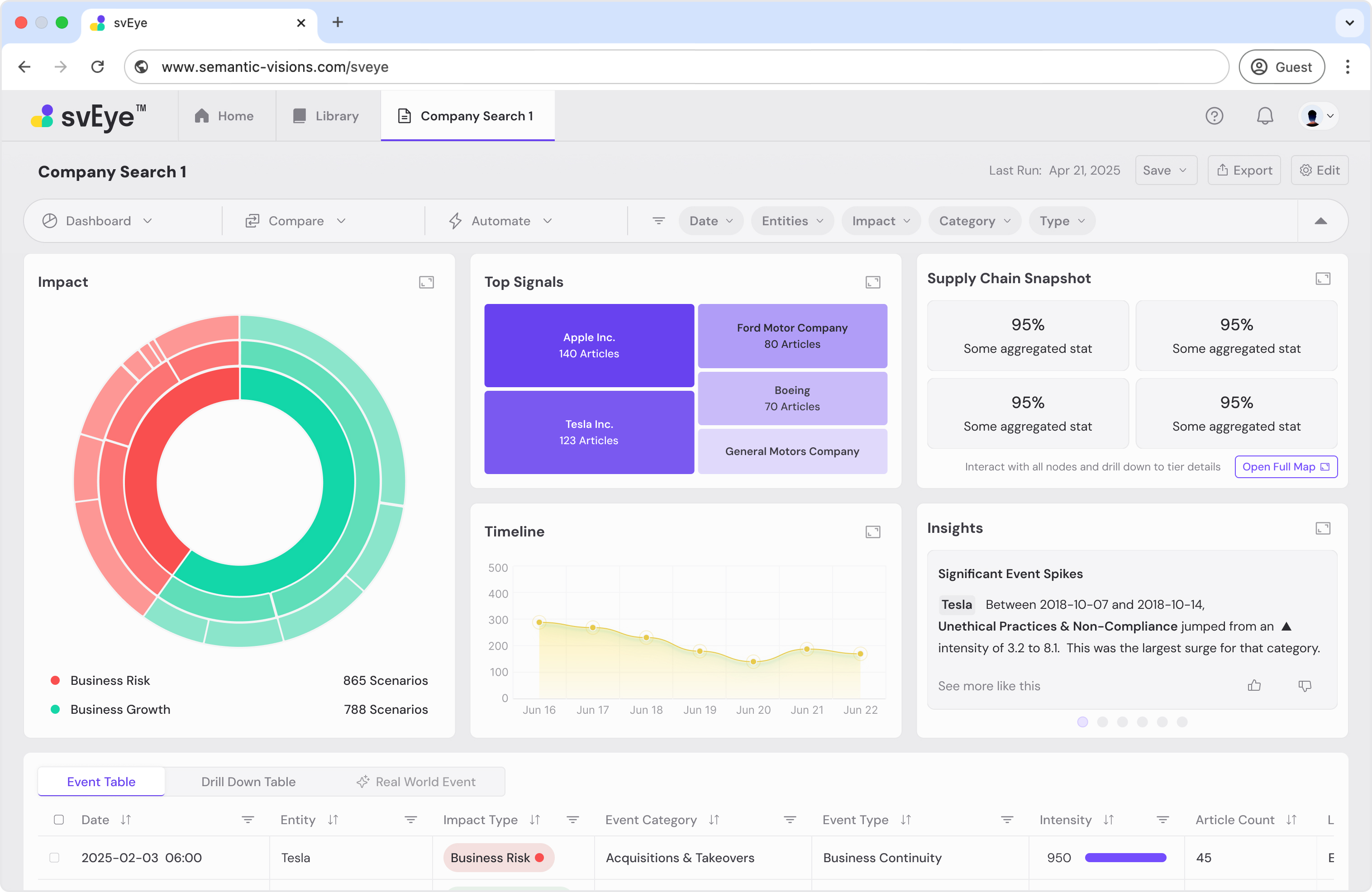The image size is (1372, 892).
Task: Expand the Timeline panel
Action: point(873,531)
